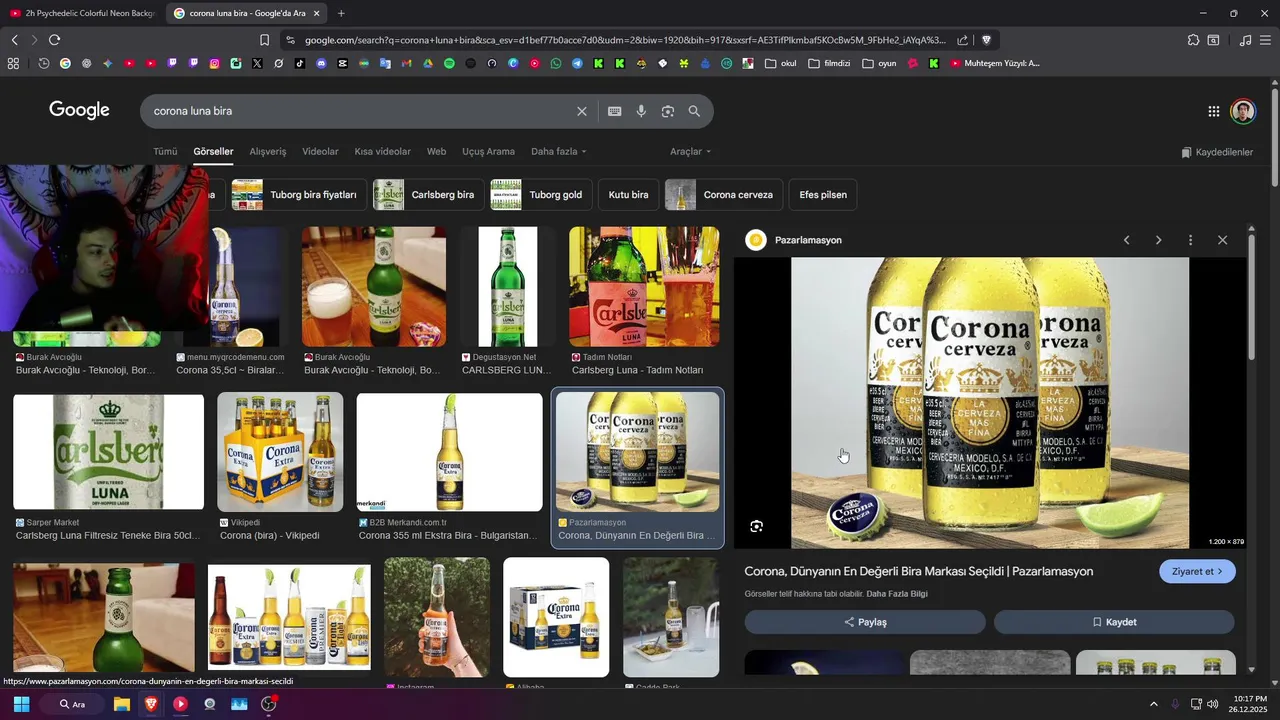Show previous image in preview panel

(x=1126, y=240)
